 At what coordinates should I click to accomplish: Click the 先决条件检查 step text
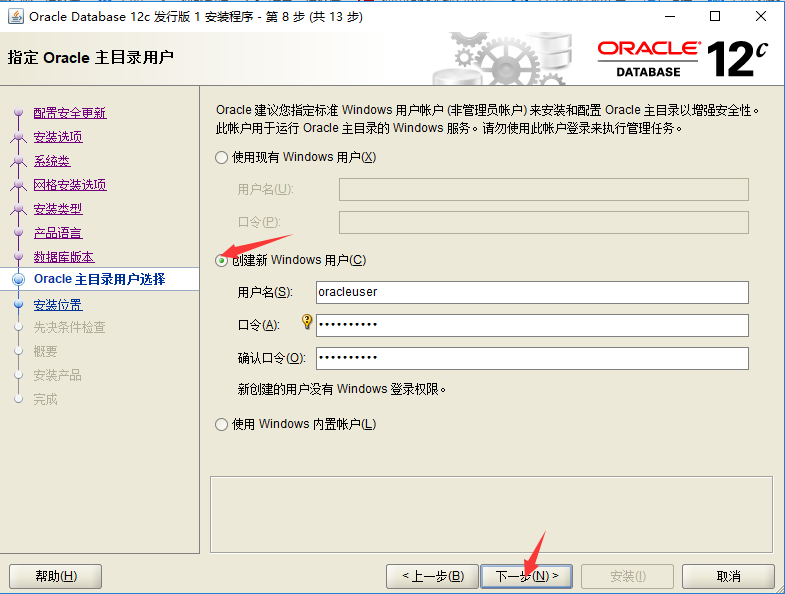pos(69,328)
